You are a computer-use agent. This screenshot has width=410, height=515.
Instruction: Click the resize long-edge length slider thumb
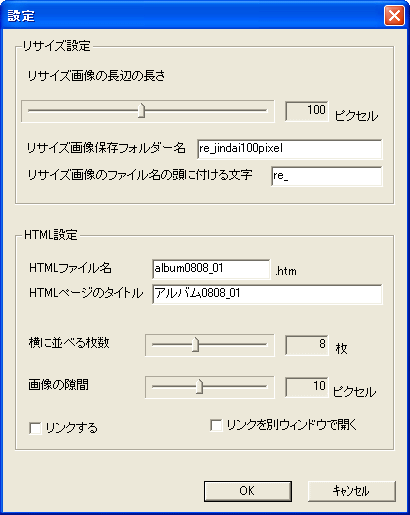141,110
